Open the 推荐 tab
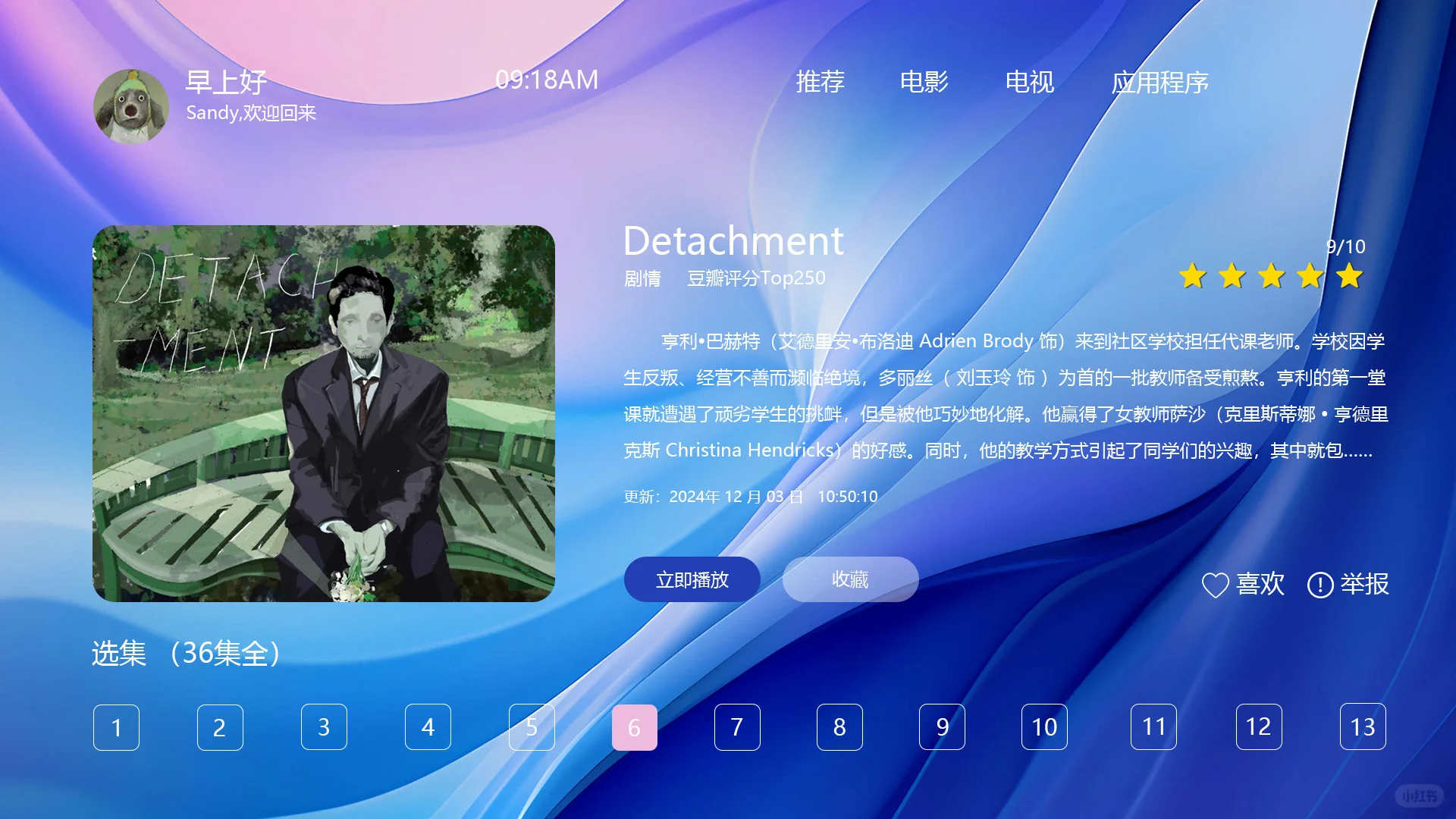This screenshot has width=1456, height=819. 820,81
